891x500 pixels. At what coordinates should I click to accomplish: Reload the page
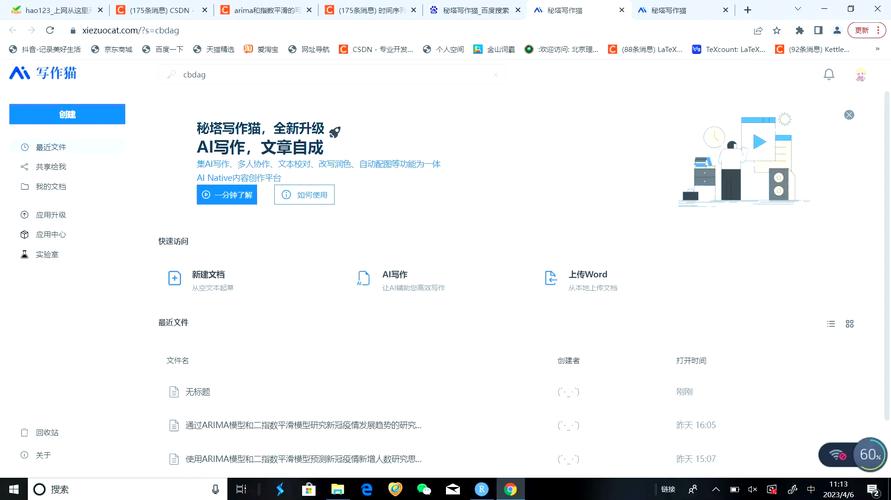tap(50, 30)
